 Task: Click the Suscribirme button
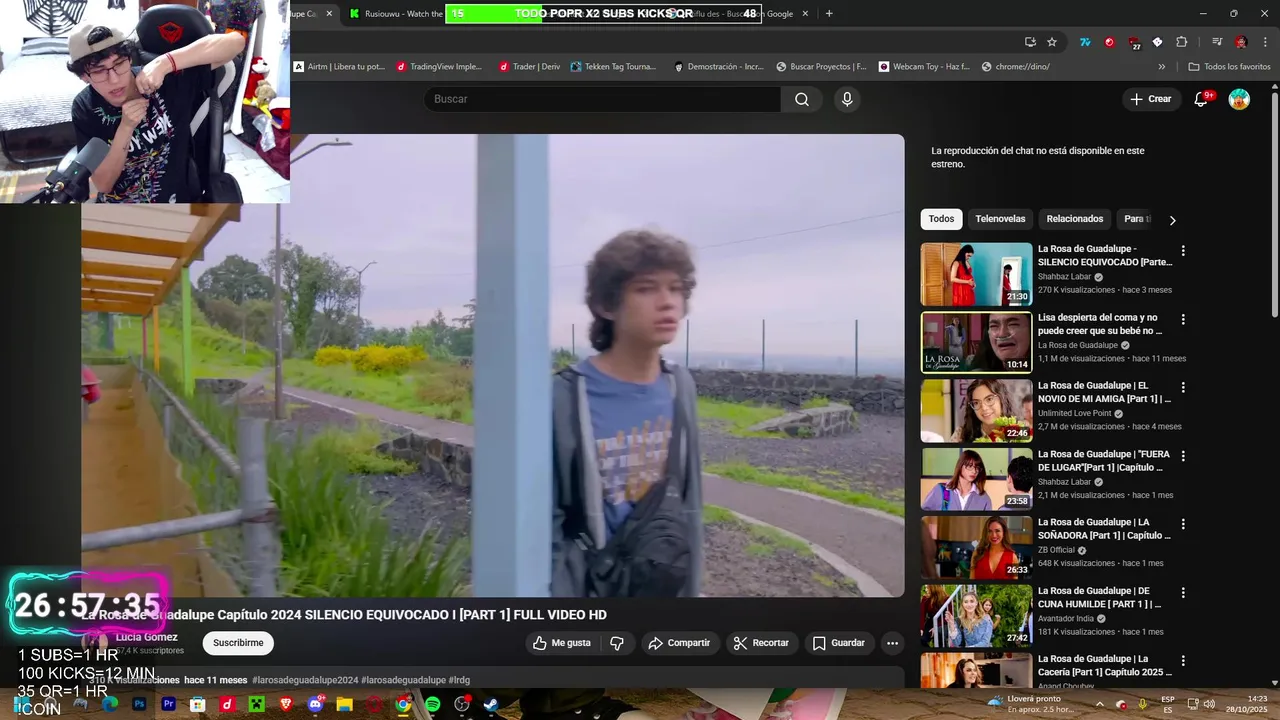(238, 643)
